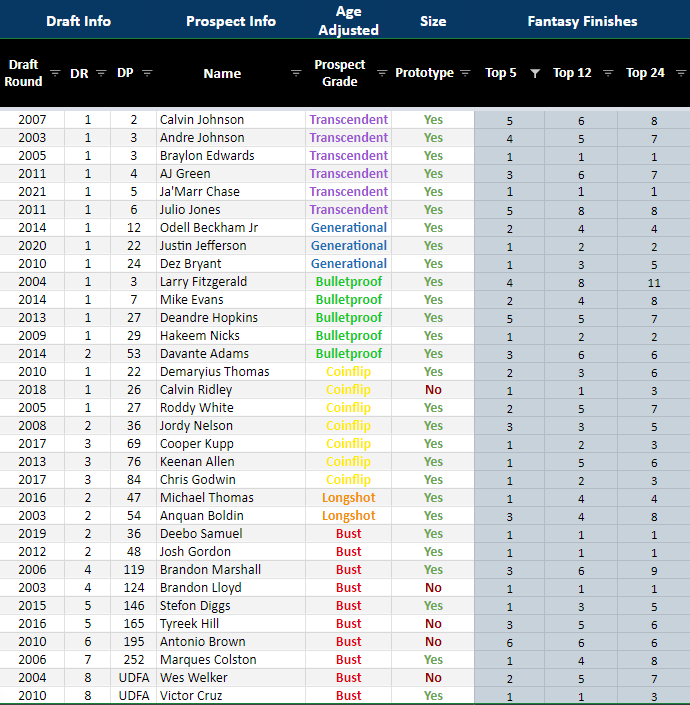Click the Larry Fitzgerald name cell
The image size is (690, 705).
click(x=231, y=281)
